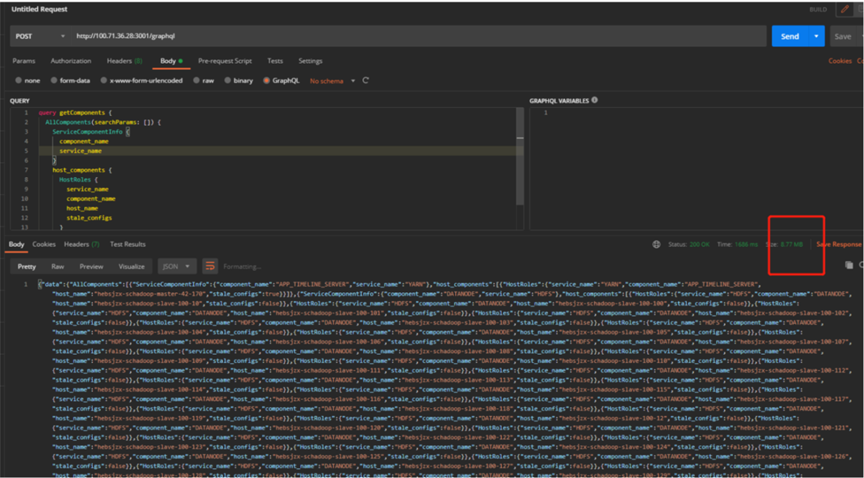The height and width of the screenshot is (478, 864).
Task: Click the Save Response link
Action: click(839, 244)
